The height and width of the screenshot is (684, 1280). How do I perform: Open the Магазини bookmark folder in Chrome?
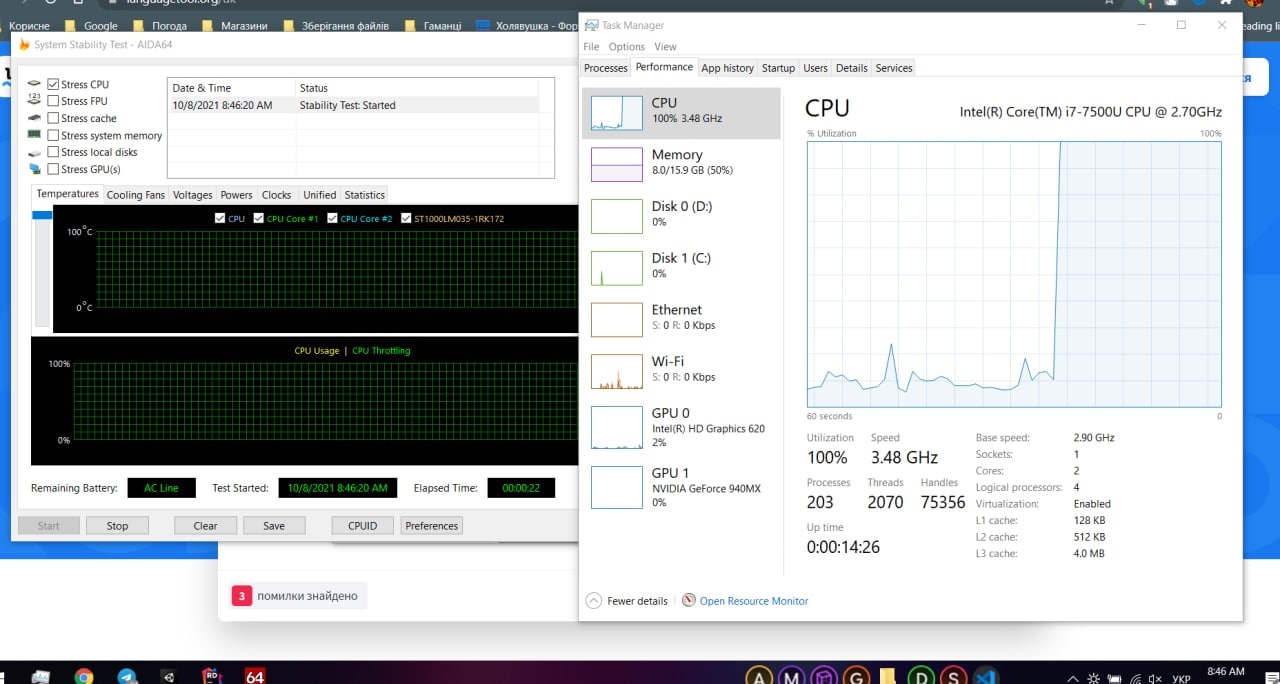[234, 26]
